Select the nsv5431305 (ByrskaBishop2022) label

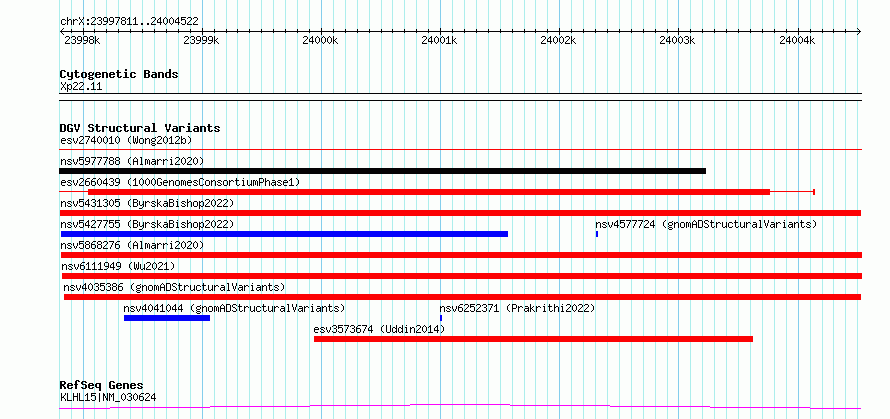pyautogui.click(x=146, y=203)
